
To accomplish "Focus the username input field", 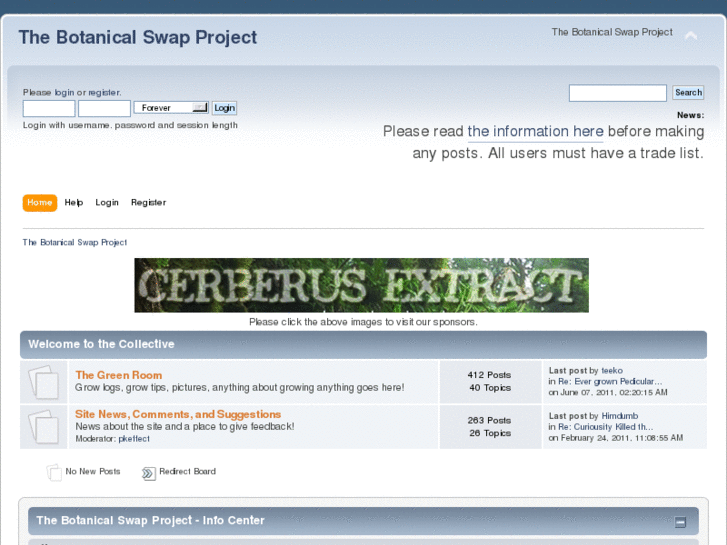I will [x=49, y=109].
